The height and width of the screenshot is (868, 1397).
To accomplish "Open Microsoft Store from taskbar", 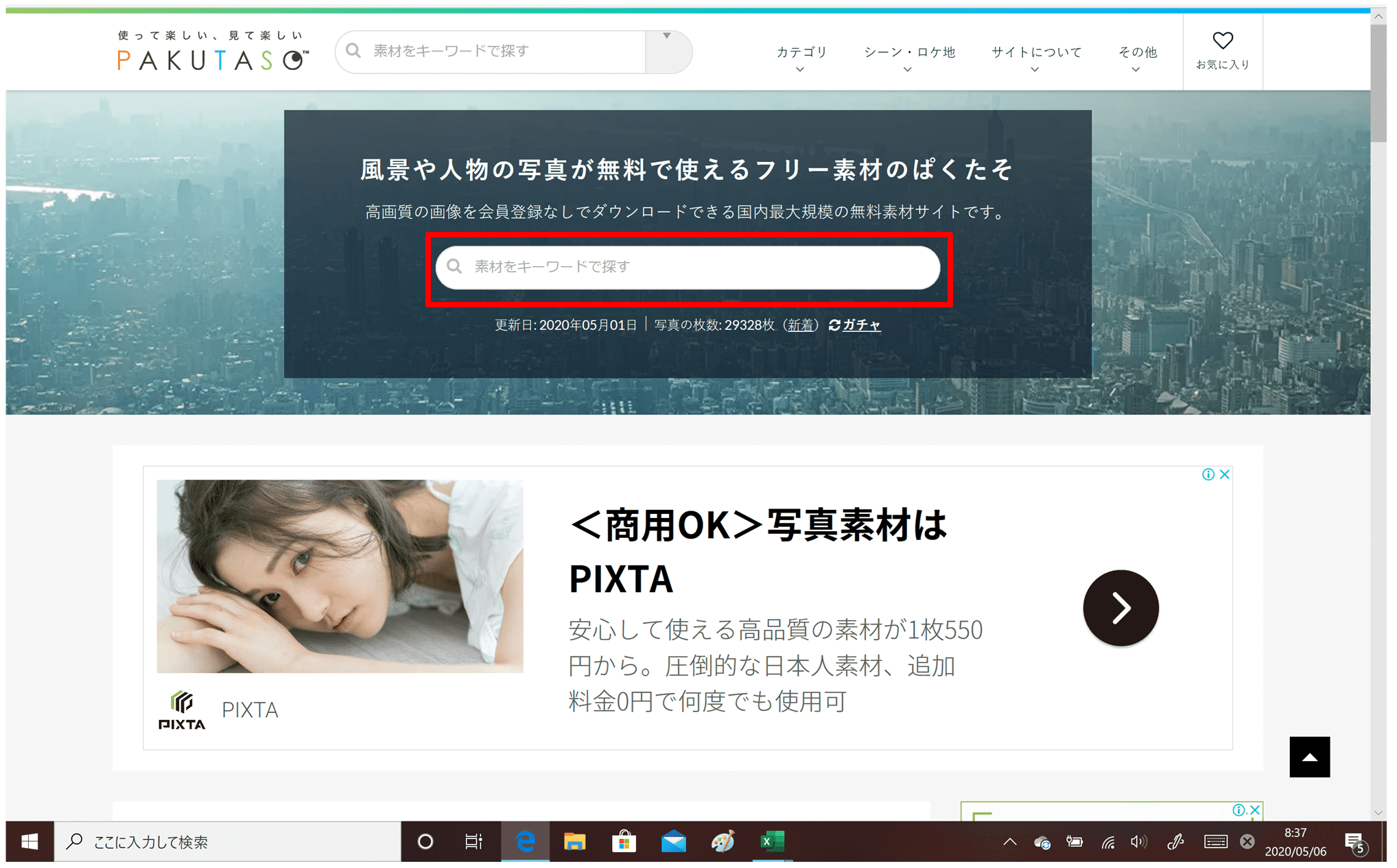I will (x=624, y=841).
